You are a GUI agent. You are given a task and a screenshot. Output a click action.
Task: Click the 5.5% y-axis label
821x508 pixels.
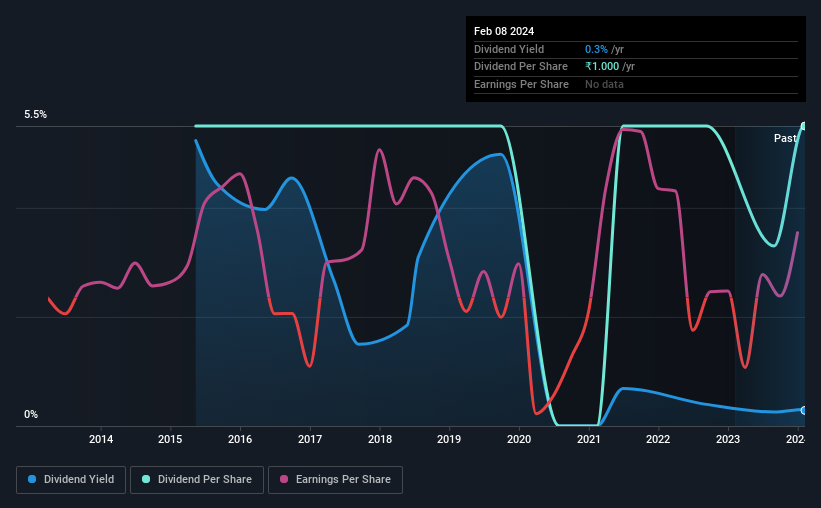36,114
